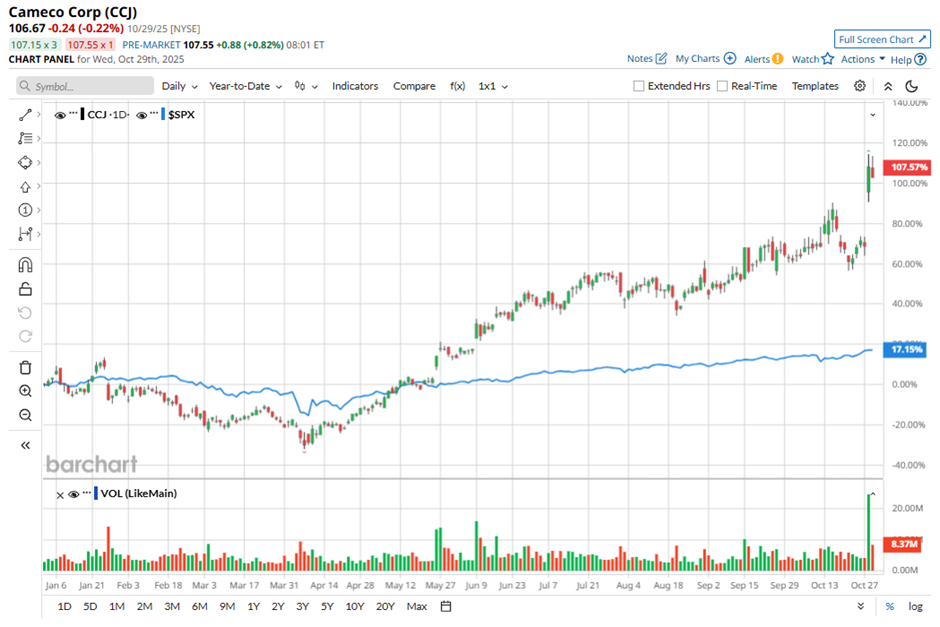Open the Templates menu
This screenshot has width=940, height=627.
pos(815,86)
